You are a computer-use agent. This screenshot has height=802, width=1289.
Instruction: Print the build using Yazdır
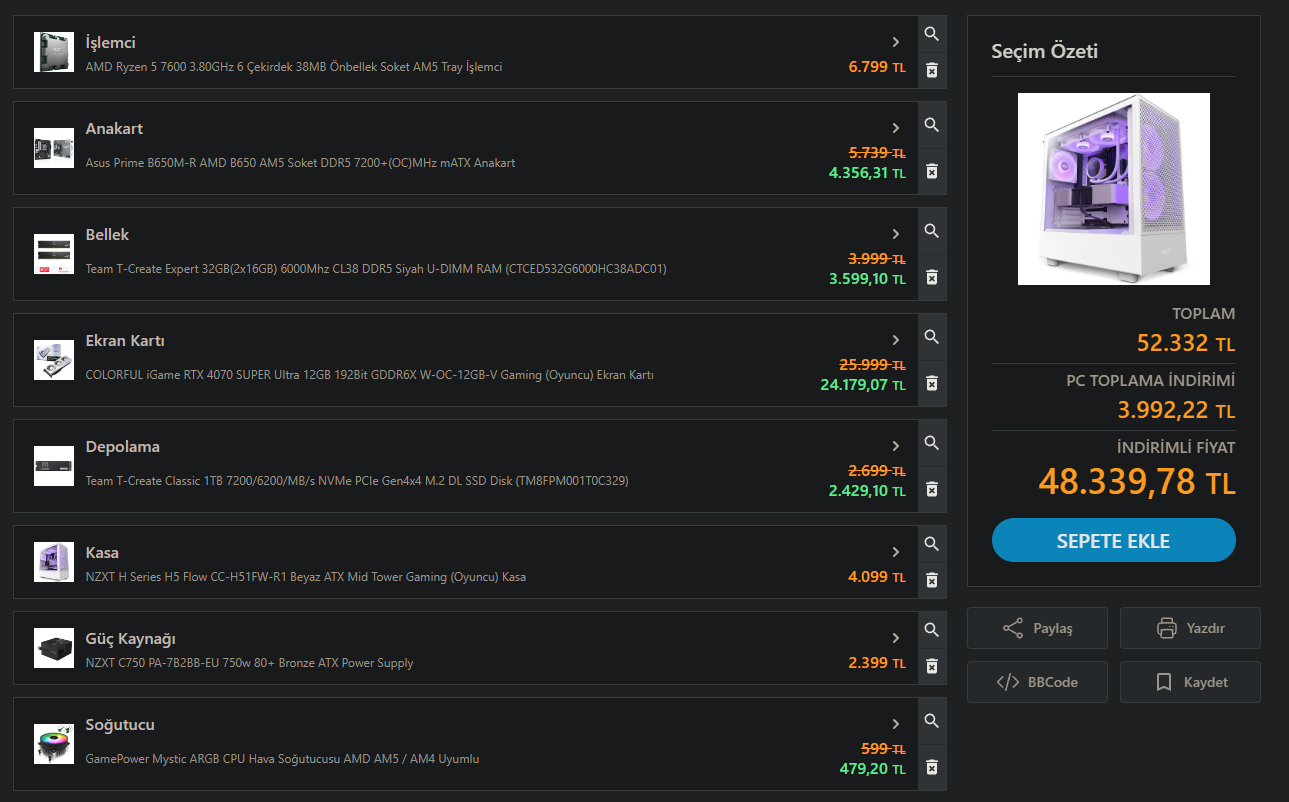(1190, 628)
